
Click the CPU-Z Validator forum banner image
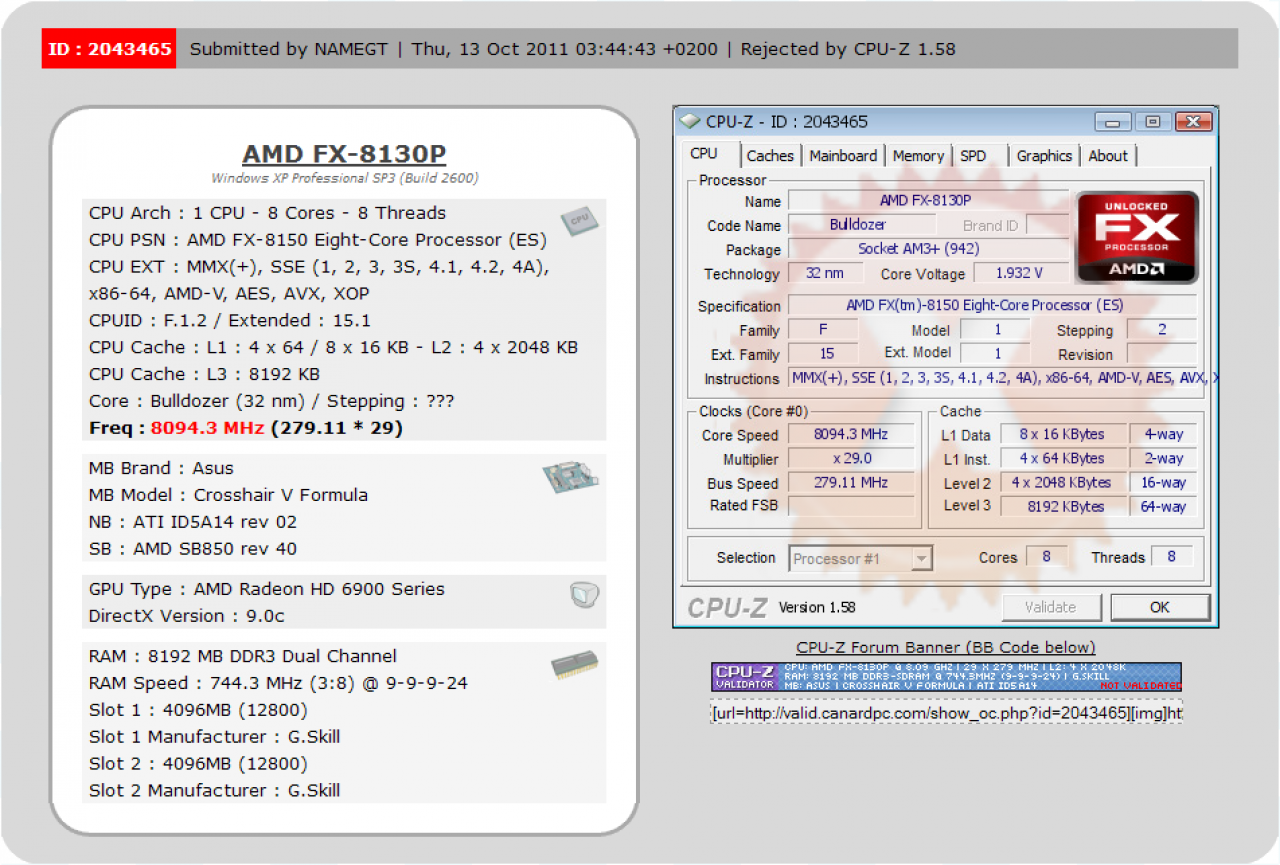pos(946,677)
